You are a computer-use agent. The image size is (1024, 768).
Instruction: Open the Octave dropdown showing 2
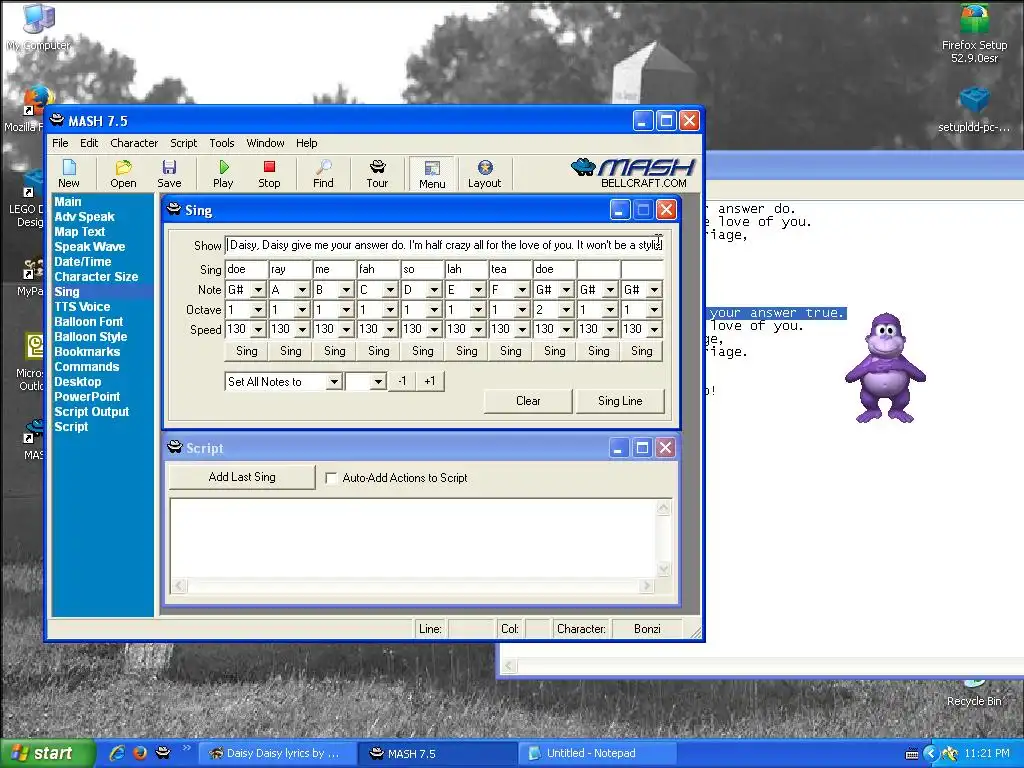click(x=566, y=310)
